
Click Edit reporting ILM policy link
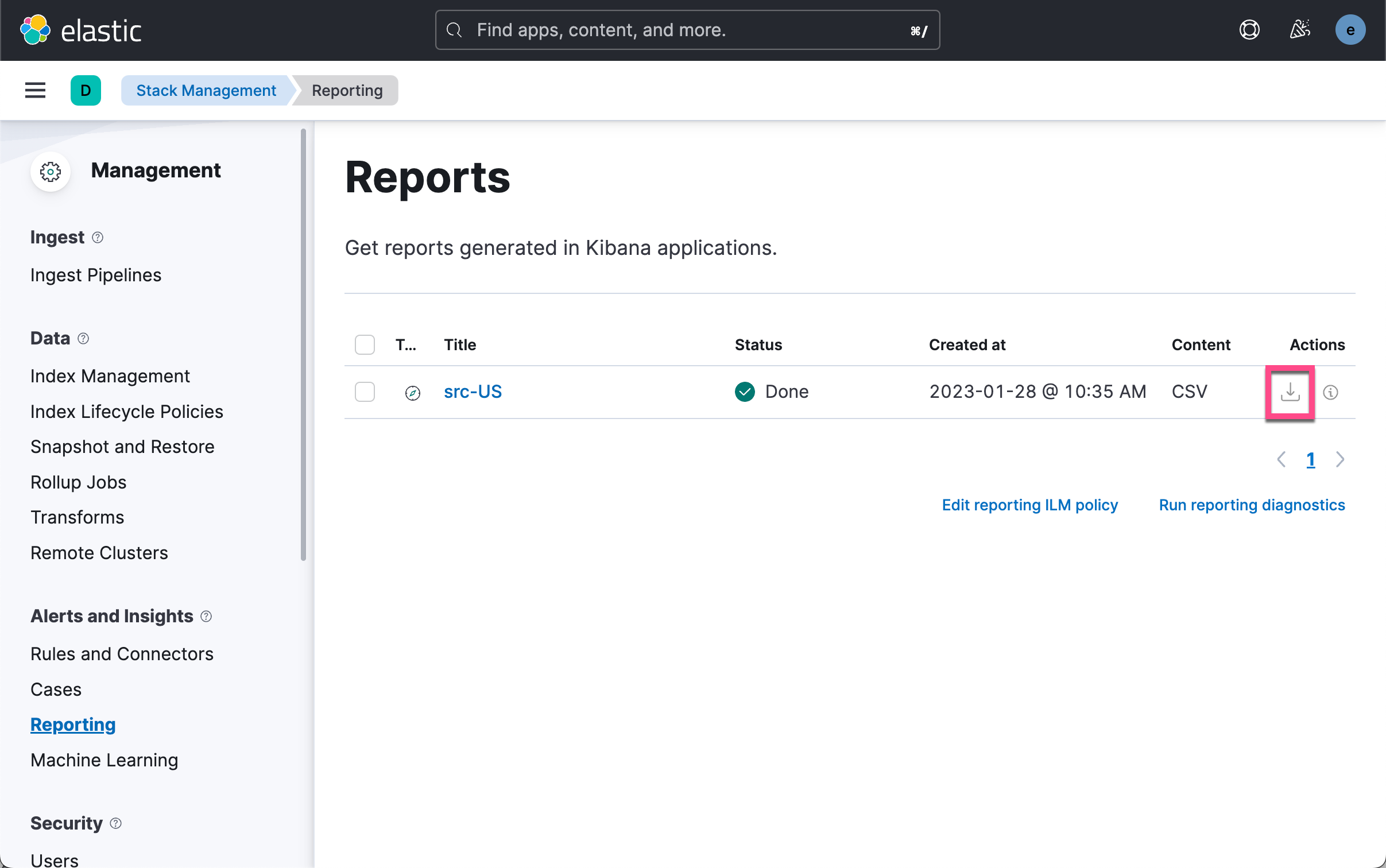(1029, 505)
